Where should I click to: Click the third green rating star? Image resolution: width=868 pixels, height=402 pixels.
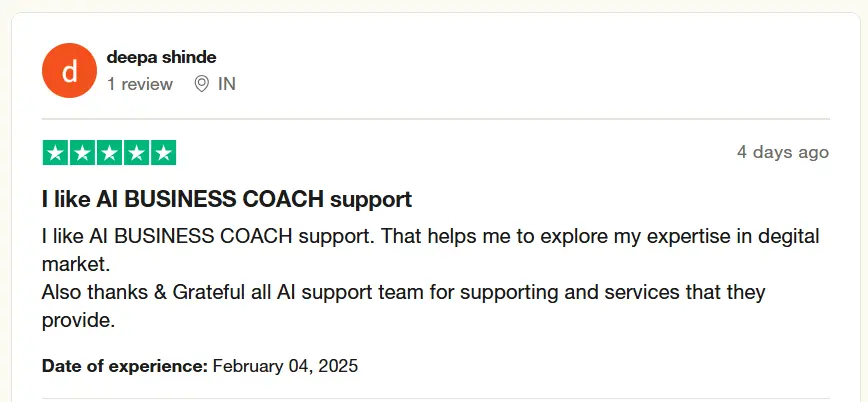(109, 153)
